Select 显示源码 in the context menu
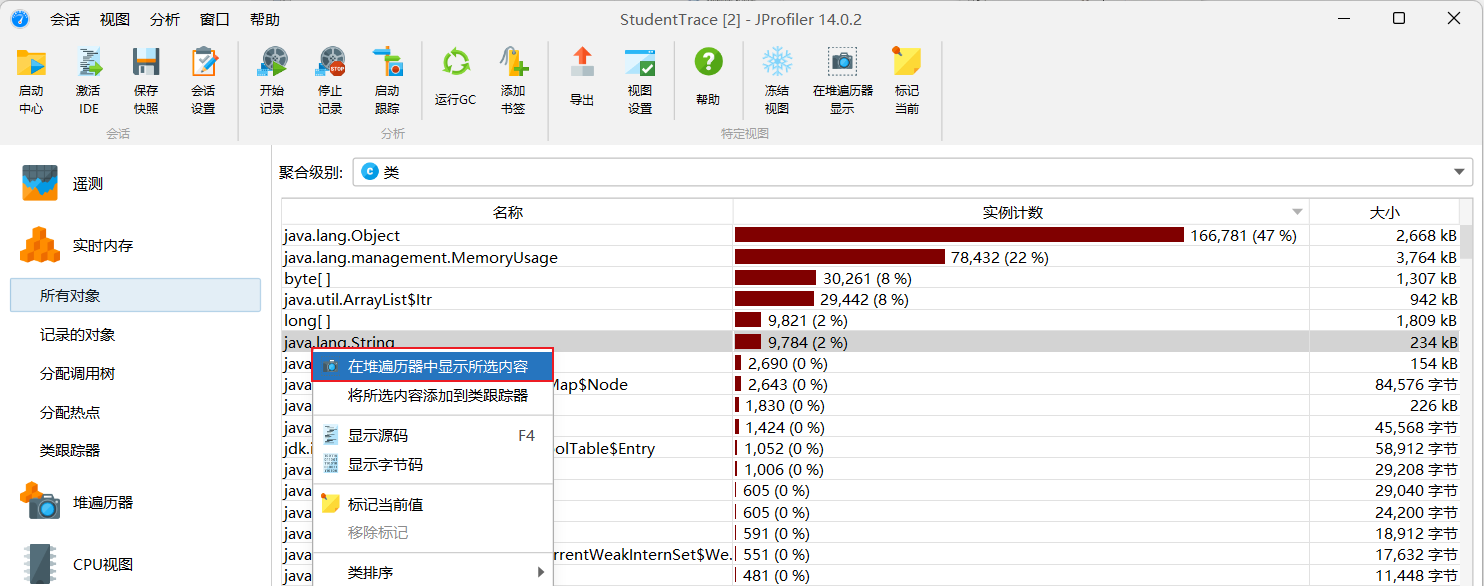The height and width of the screenshot is (586, 1484). coord(378,436)
